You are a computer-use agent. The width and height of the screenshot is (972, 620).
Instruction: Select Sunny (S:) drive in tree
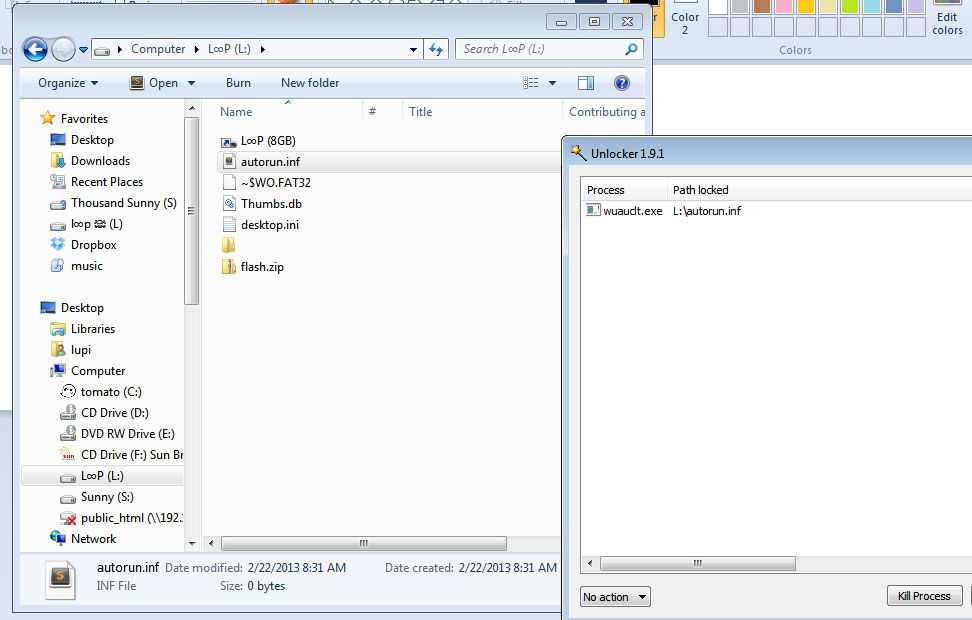[x=107, y=497]
